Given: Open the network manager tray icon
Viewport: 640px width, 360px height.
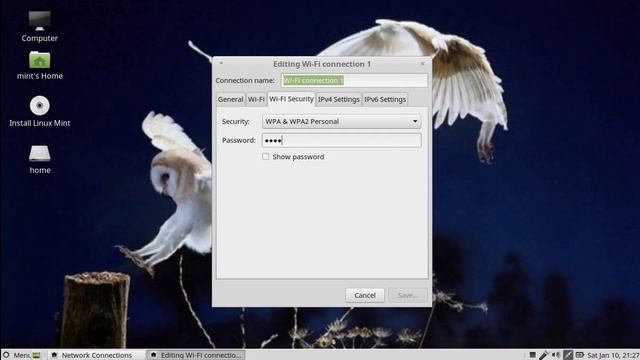Looking at the screenshot, I should tap(568, 355).
